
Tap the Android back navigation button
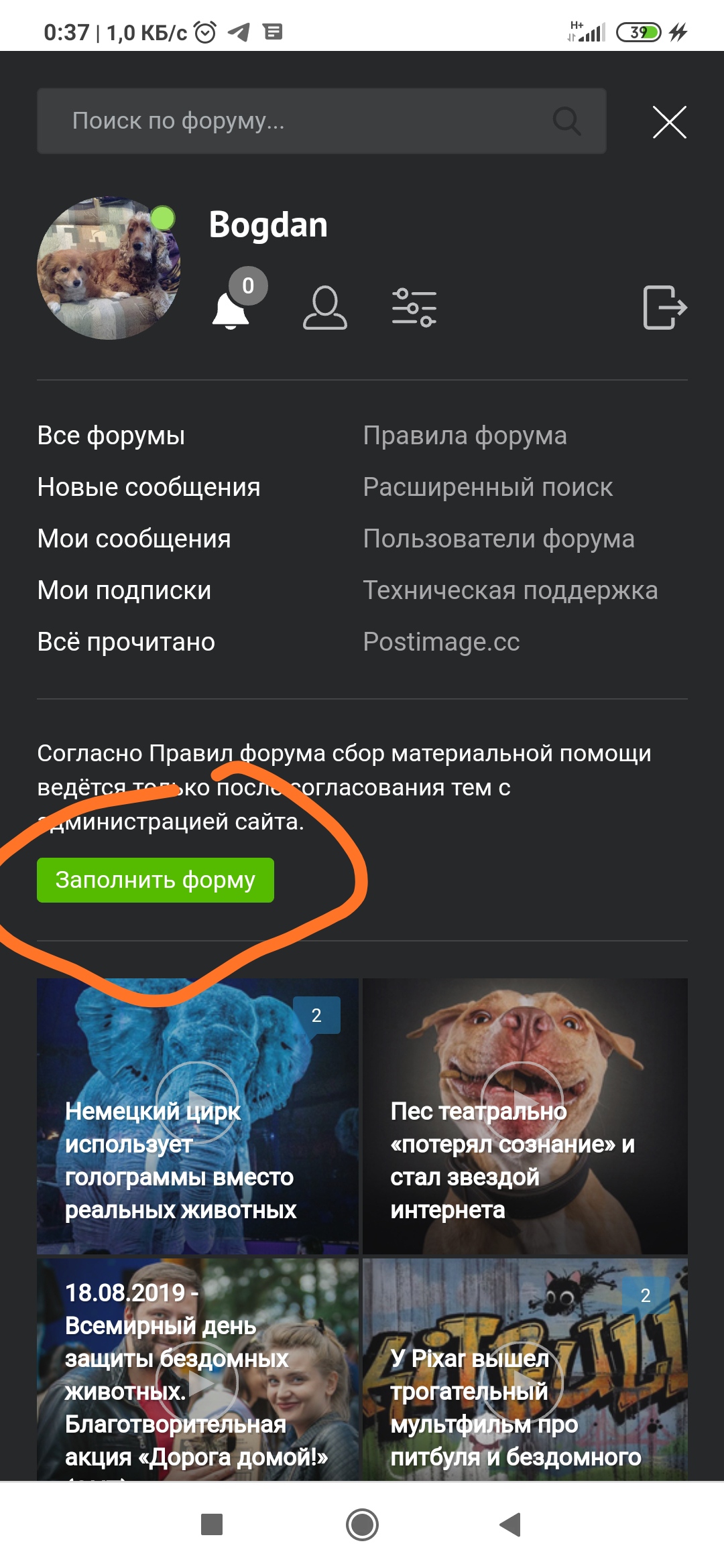[x=511, y=1524]
